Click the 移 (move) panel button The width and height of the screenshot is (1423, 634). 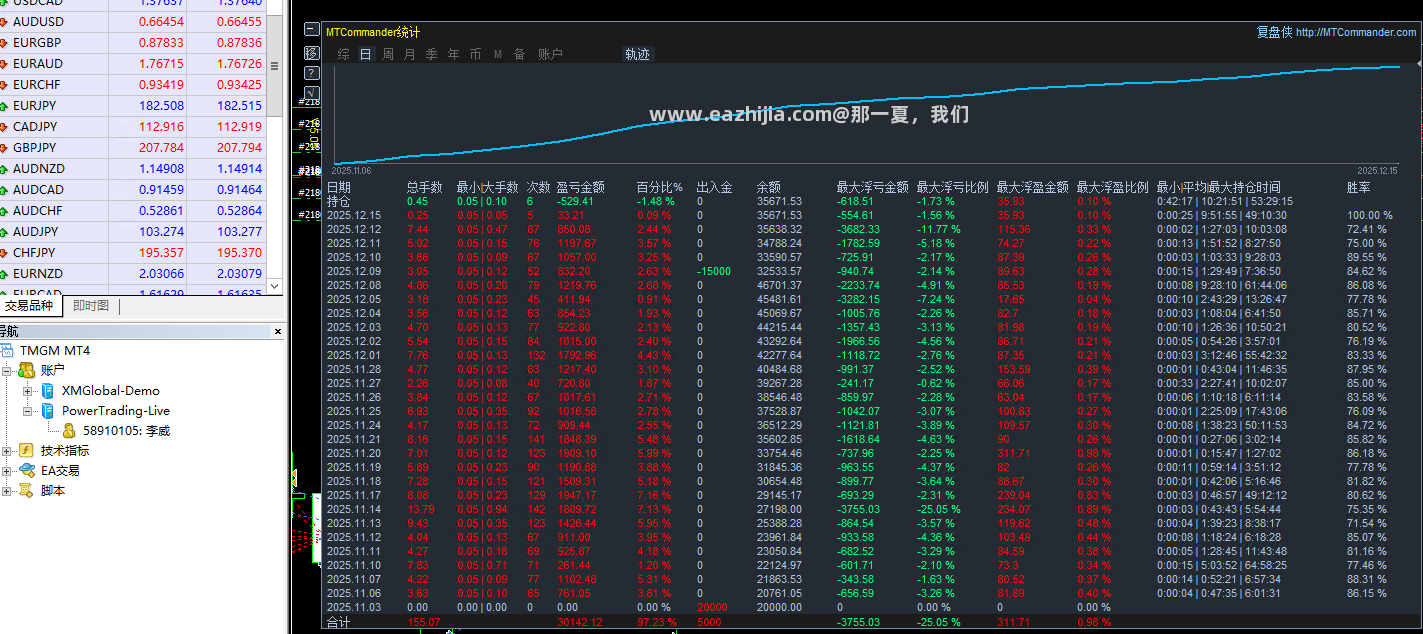[312, 52]
